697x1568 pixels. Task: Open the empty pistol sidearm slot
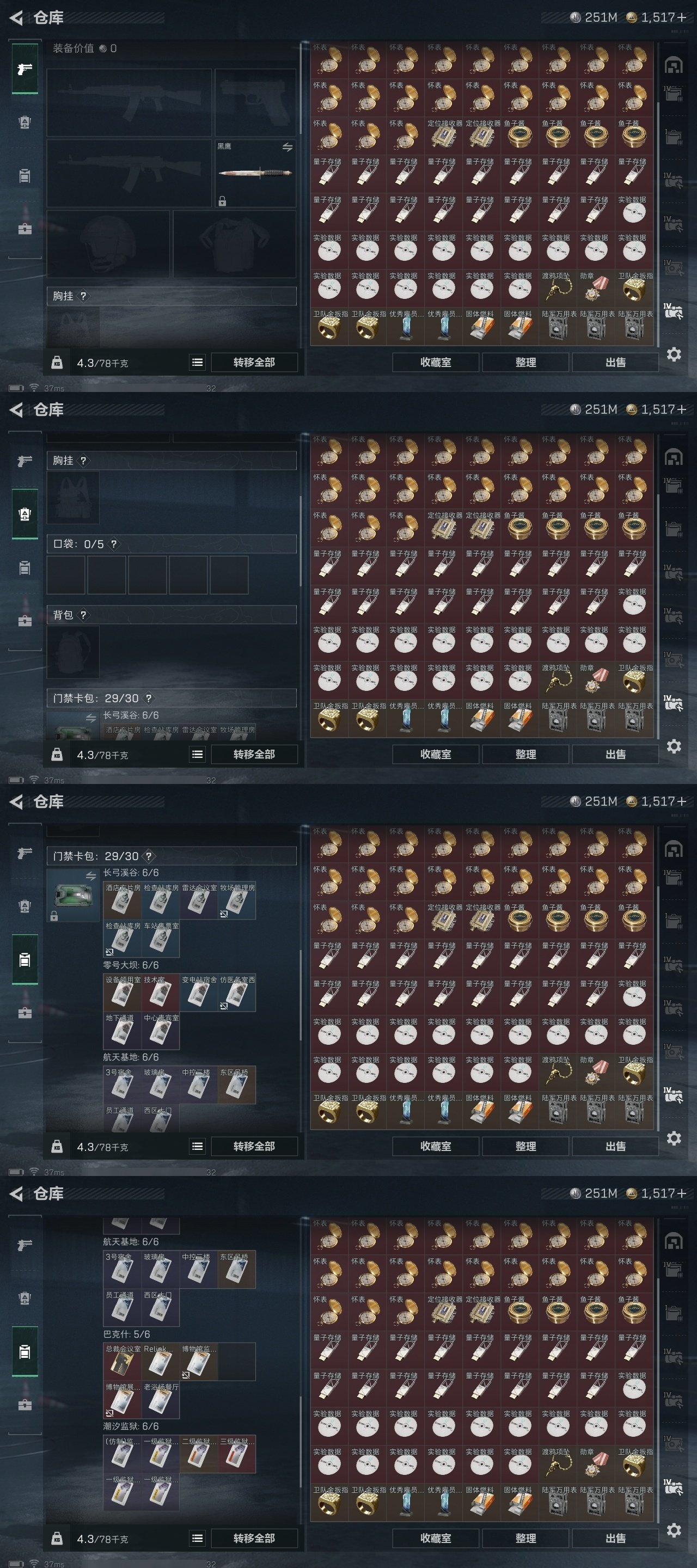[256, 102]
